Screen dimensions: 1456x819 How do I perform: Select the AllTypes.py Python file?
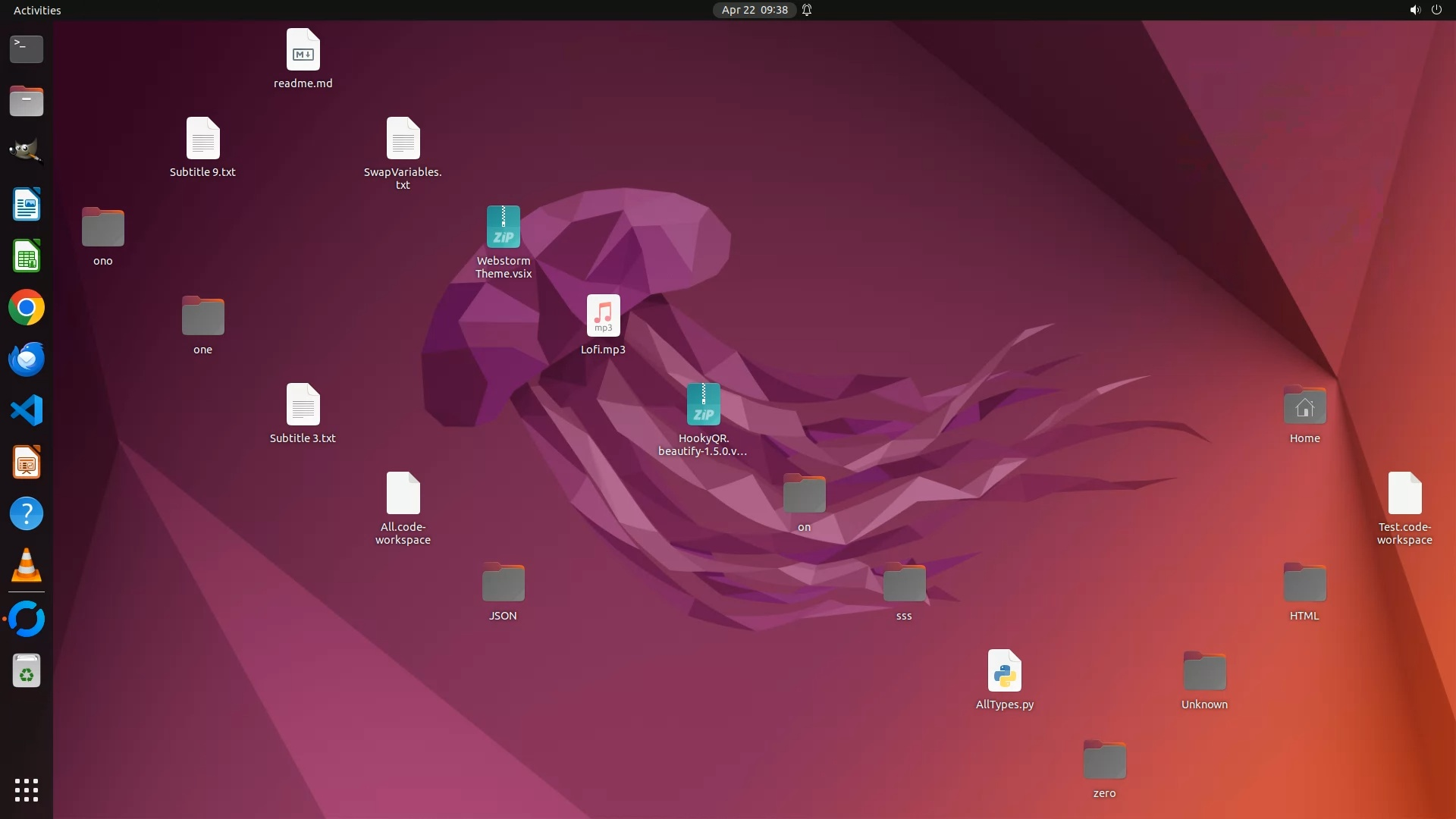coord(1004,671)
